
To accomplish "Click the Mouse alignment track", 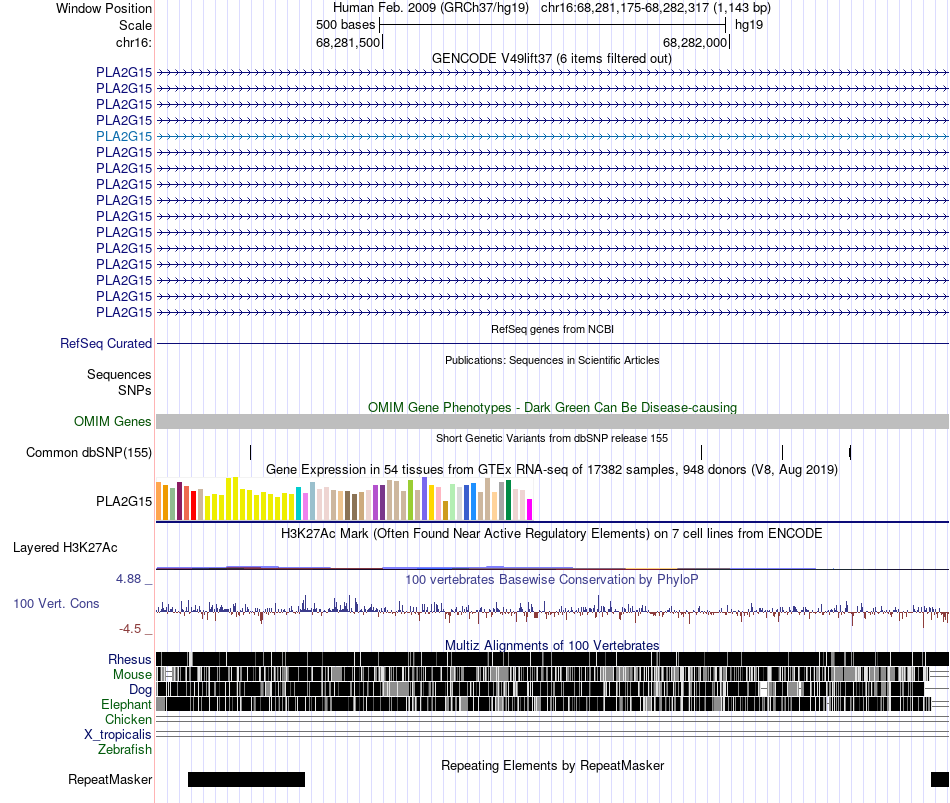I will tap(552, 675).
